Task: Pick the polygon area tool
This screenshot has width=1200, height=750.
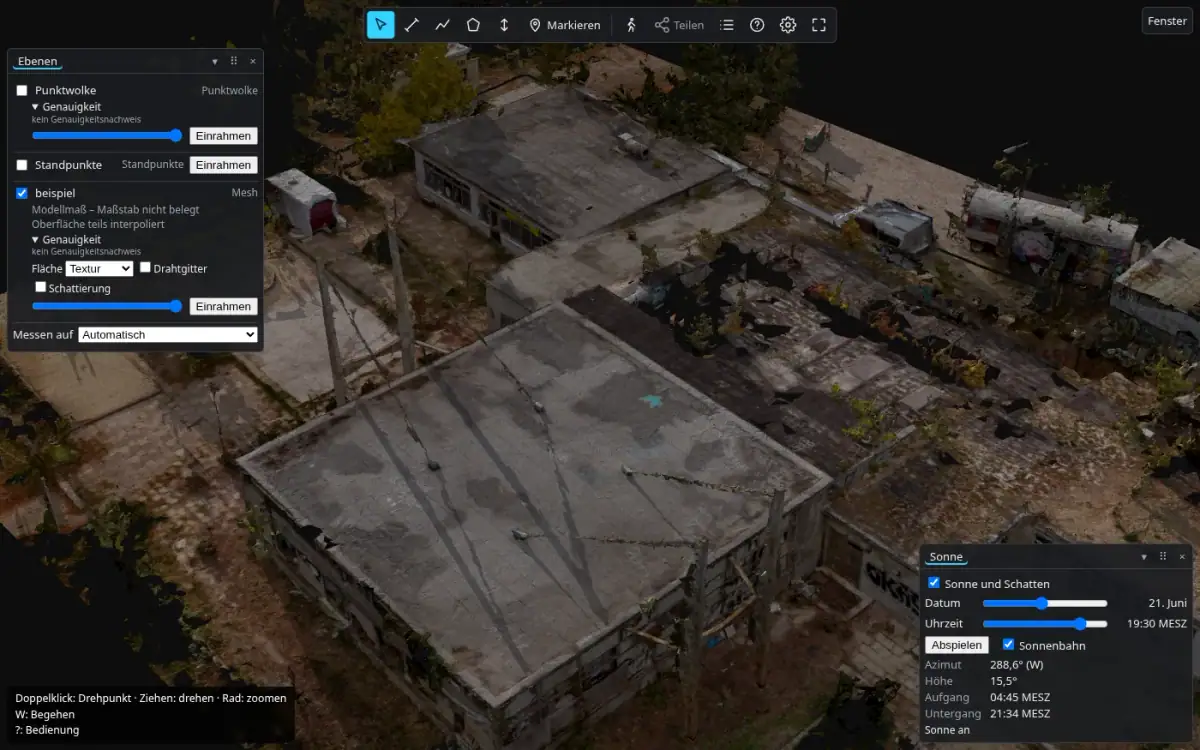Action: click(473, 25)
